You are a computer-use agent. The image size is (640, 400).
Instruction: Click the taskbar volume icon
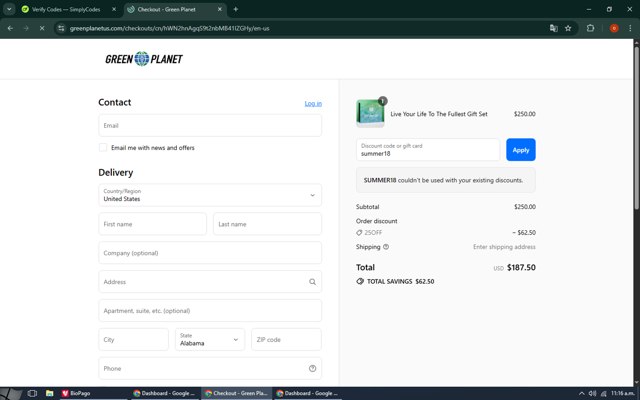coord(592,393)
